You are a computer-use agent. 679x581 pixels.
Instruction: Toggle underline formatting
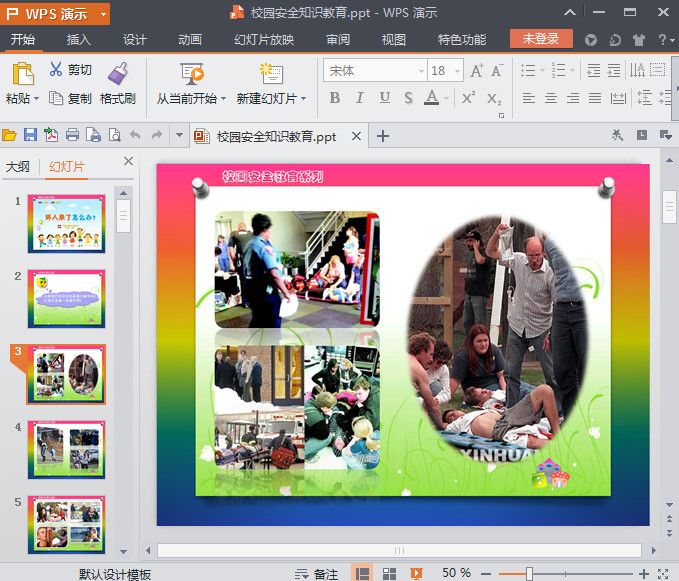[x=384, y=98]
